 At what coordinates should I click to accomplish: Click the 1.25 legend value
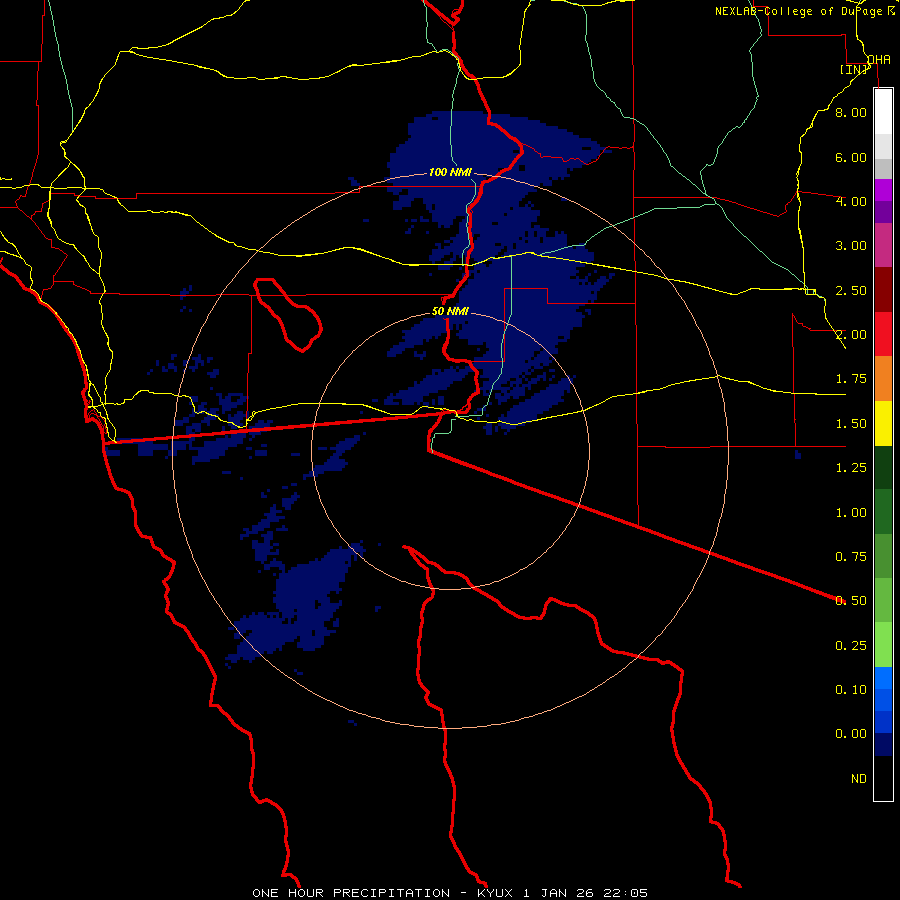(851, 468)
